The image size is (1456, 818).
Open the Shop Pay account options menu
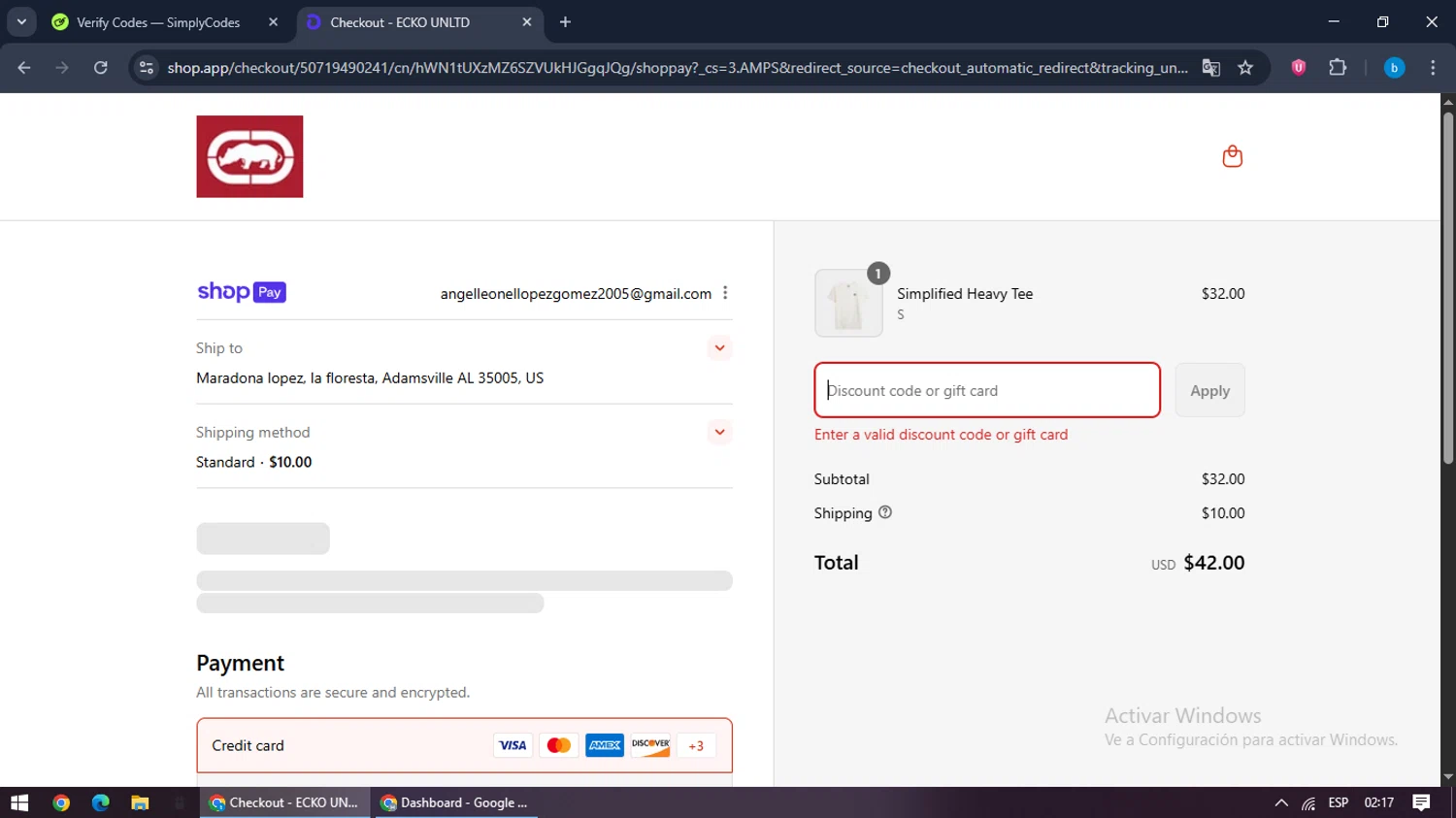(x=725, y=293)
